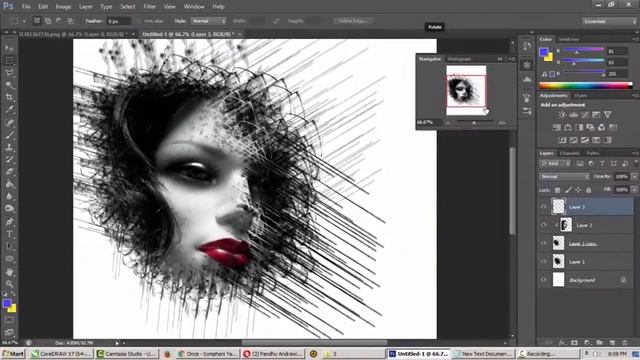
Task: Hide Layer 3 visibility eye
Action: click(543, 207)
